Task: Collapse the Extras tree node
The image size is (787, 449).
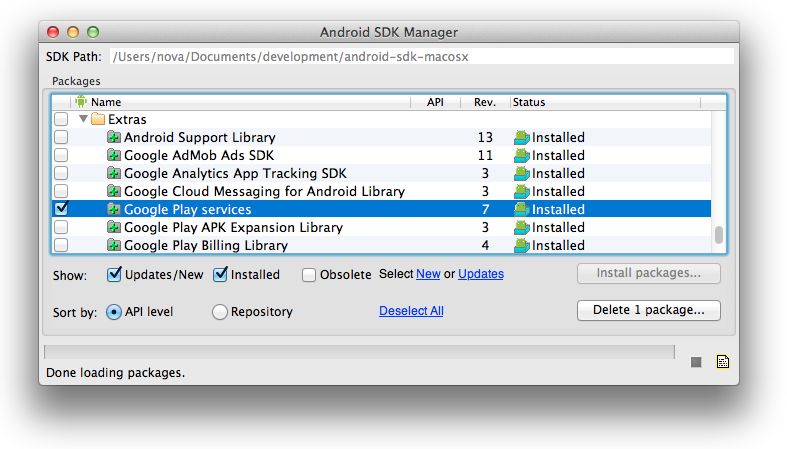Action: (x=83, y=119)
